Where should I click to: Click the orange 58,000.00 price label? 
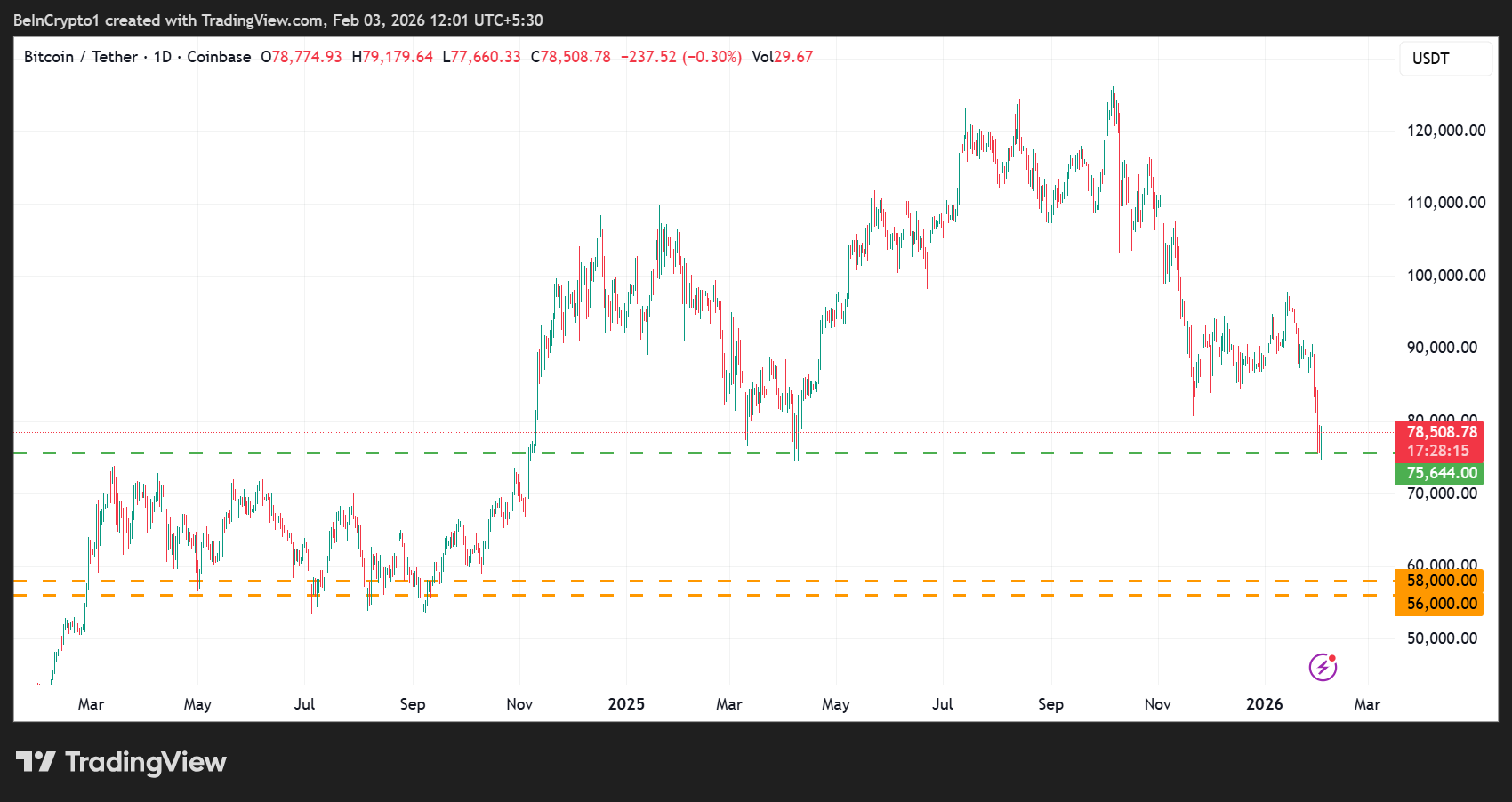coord(1441,581)
